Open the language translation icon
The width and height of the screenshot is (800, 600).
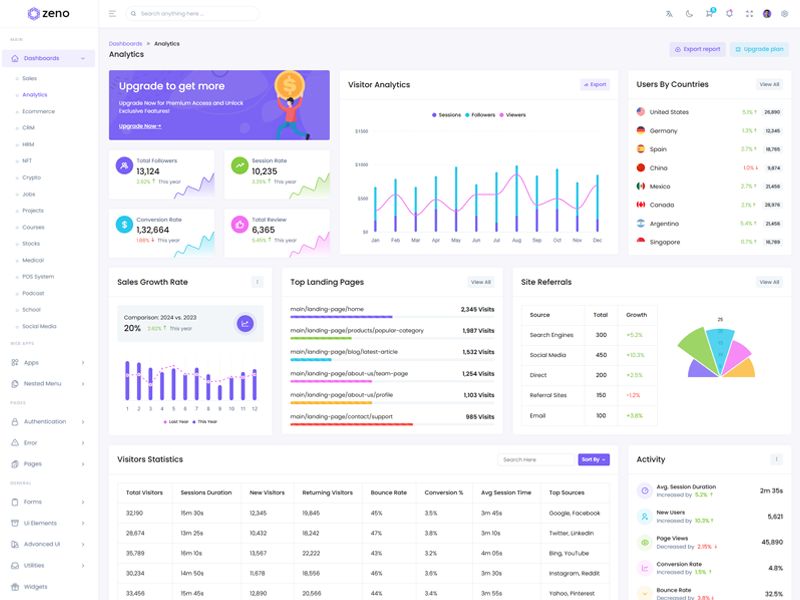coord(669,14)
